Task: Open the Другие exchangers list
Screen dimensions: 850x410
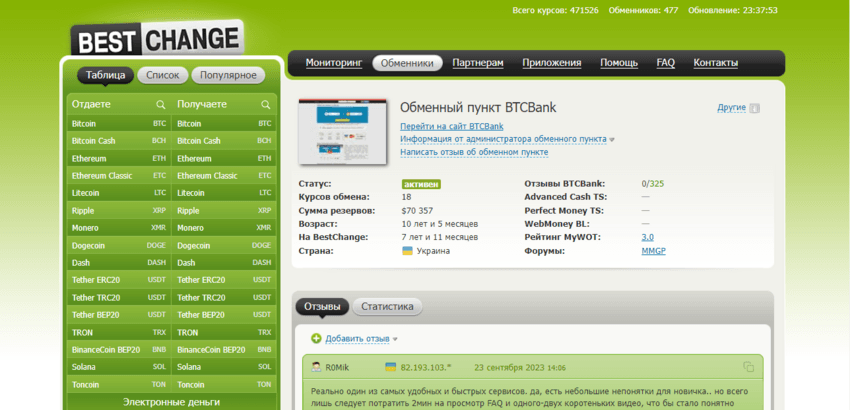Action: coord(731,108)
